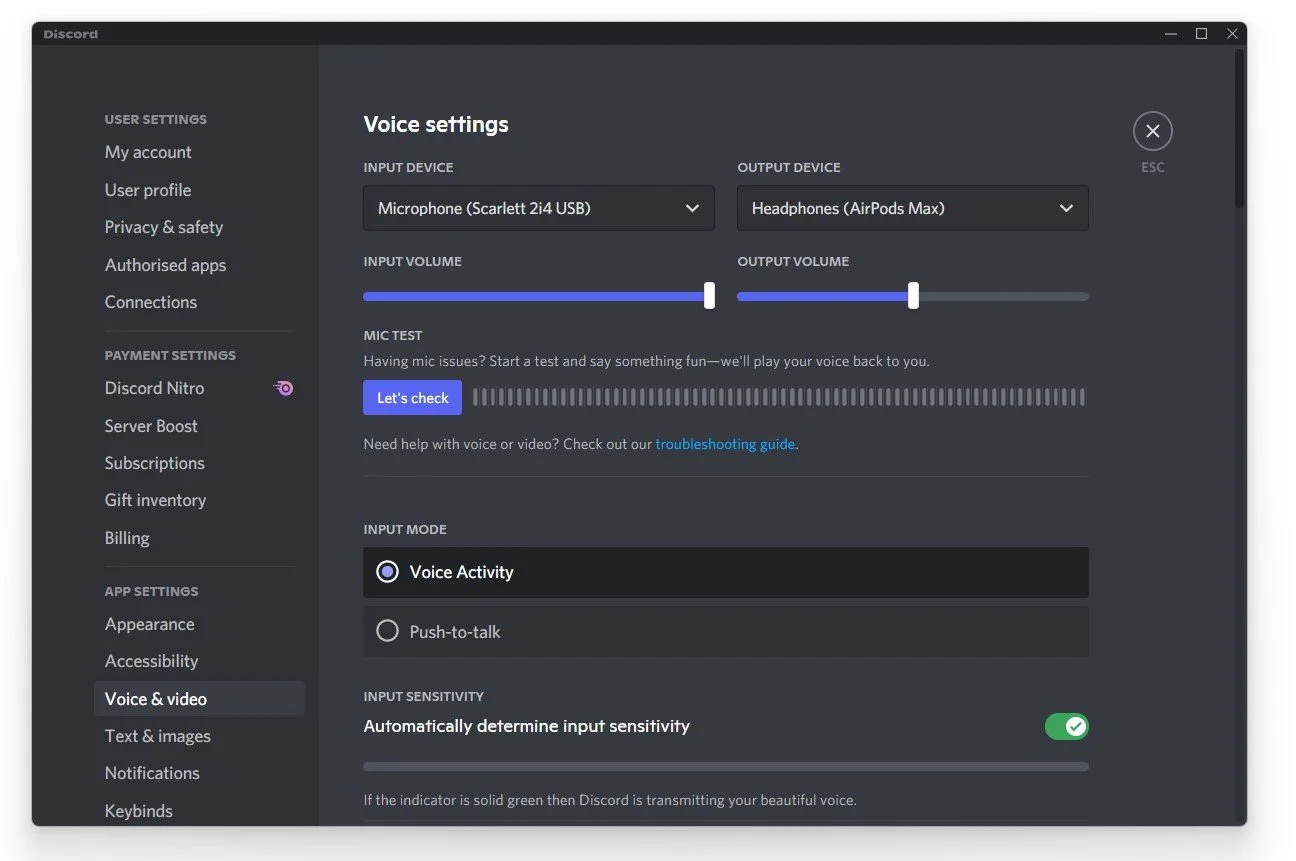Open Keybinds settings
1296x861 pixels.
[x=139, y=811]
